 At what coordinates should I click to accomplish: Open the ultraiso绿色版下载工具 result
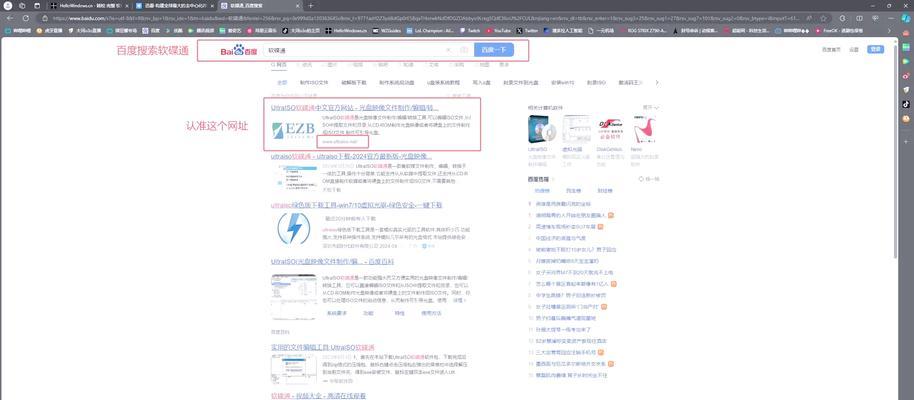tap(357, 205)
